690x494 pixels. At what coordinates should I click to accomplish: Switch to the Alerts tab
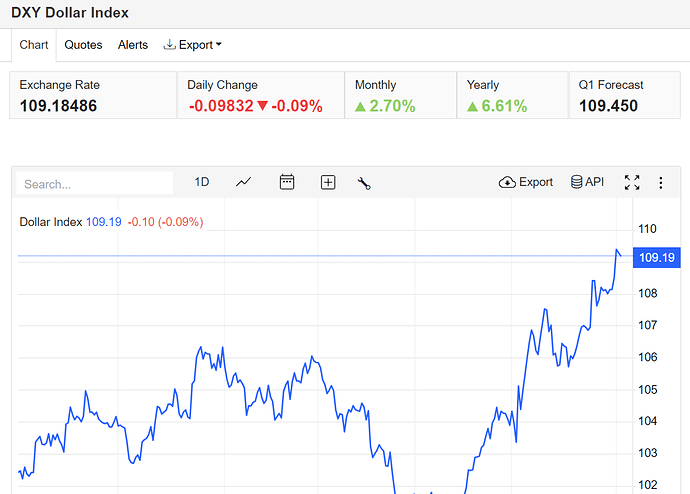point(133,45)
